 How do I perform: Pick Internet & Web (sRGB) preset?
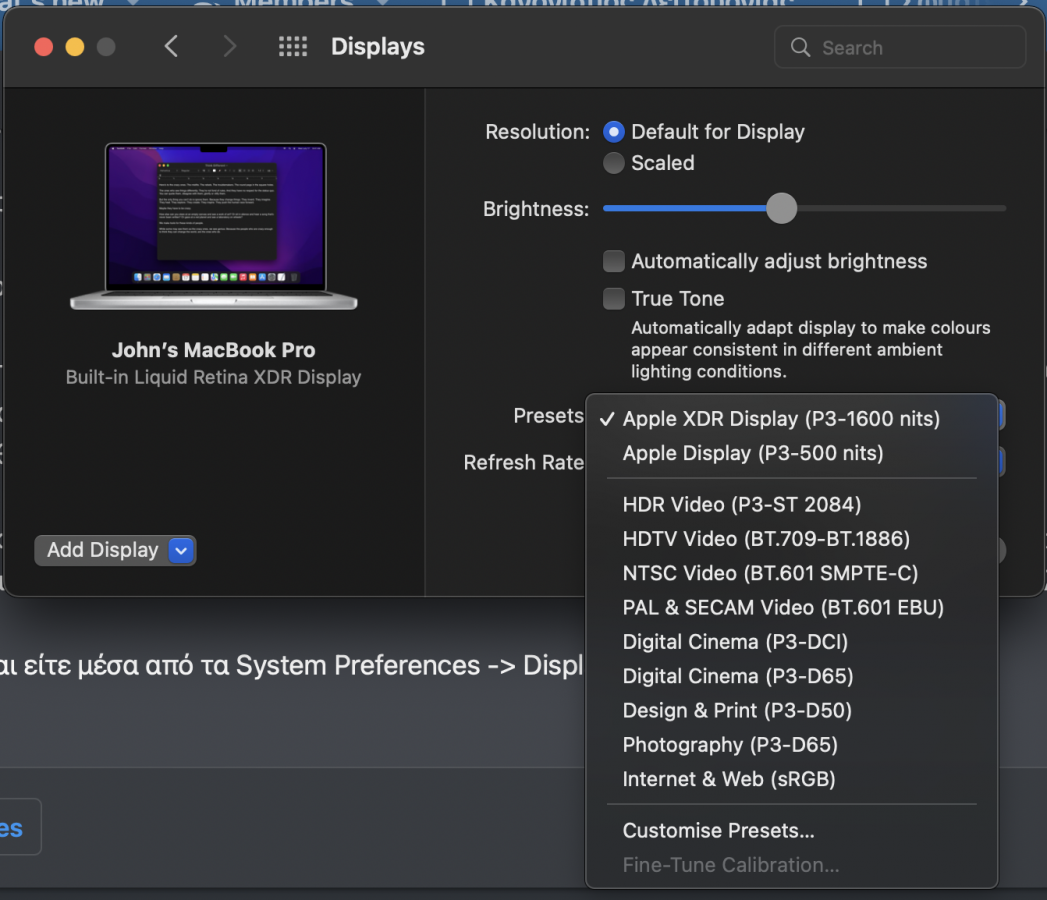[x=728, y=779]
